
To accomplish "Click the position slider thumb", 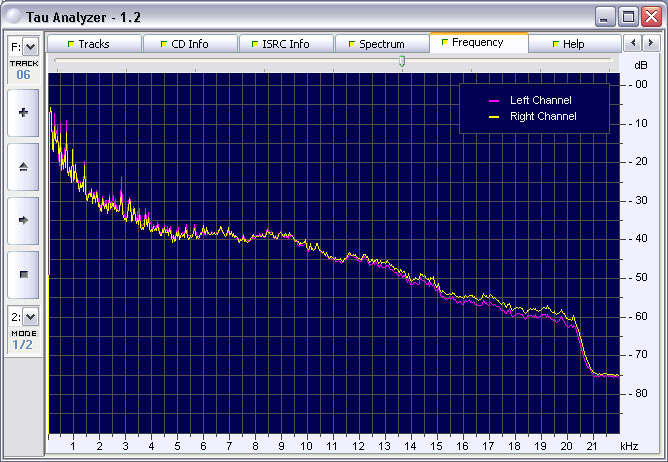I will point(402,61).
